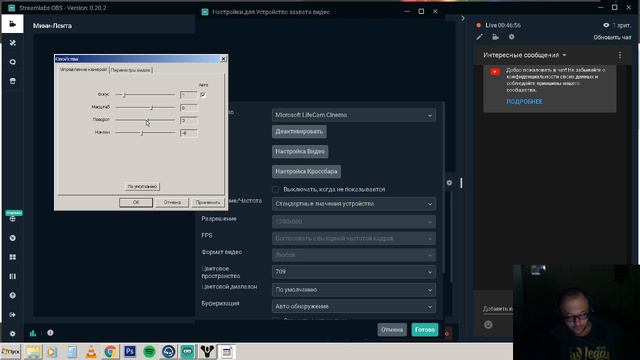Open Photoshop from the taskbar

[130, 351]
